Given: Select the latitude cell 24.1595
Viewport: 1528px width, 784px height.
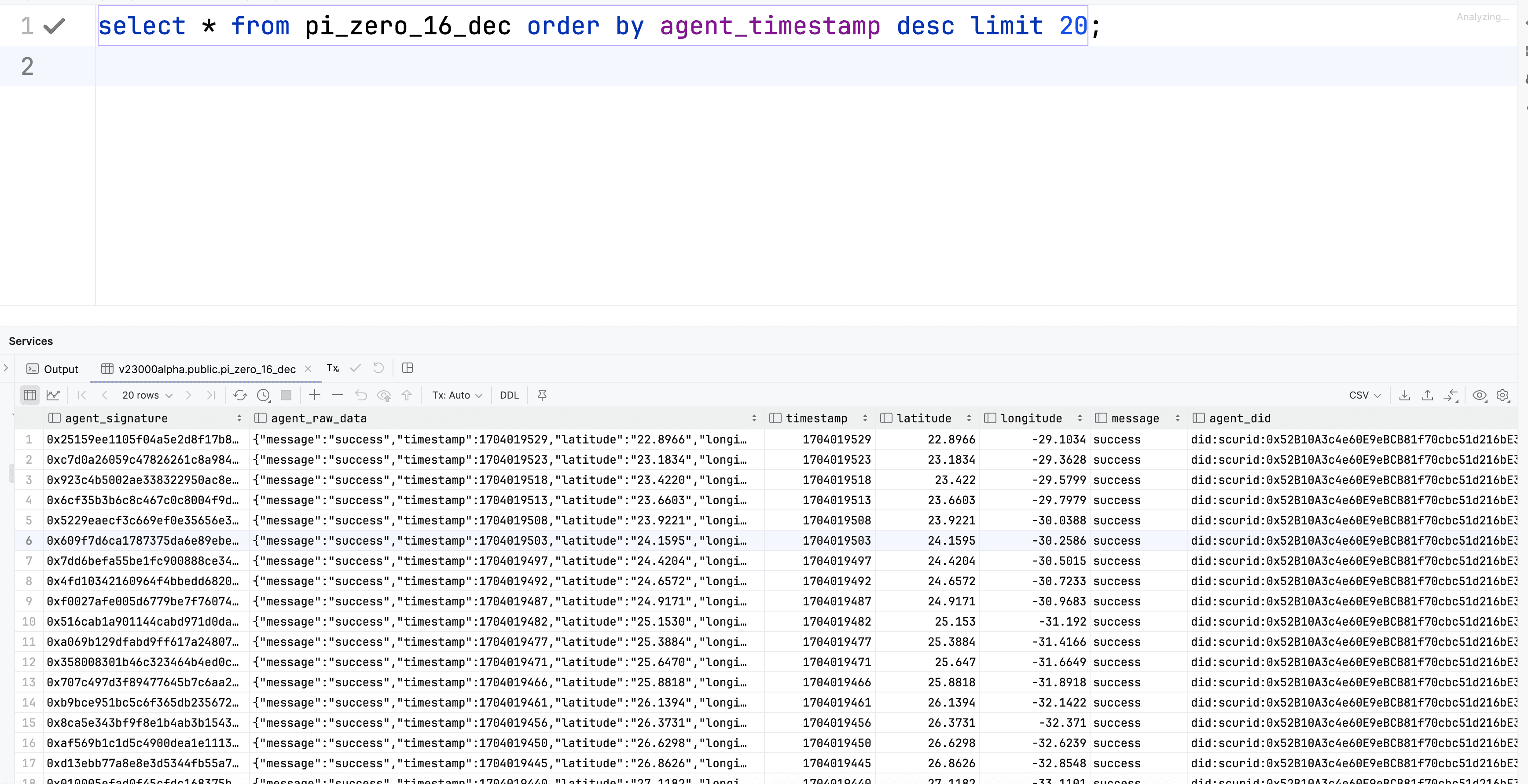Looking at the screenshot, I should [x=951, y=541].
